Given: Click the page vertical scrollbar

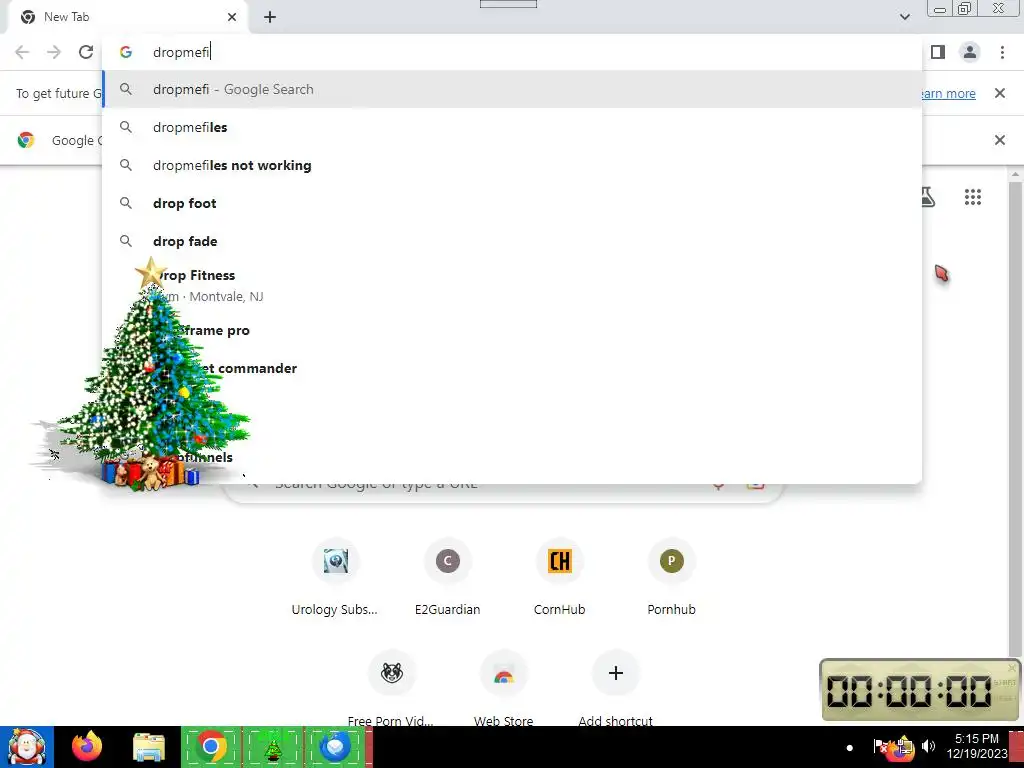Looking at the screenshot, I should pyautogui.click(x=1015, y=418).
